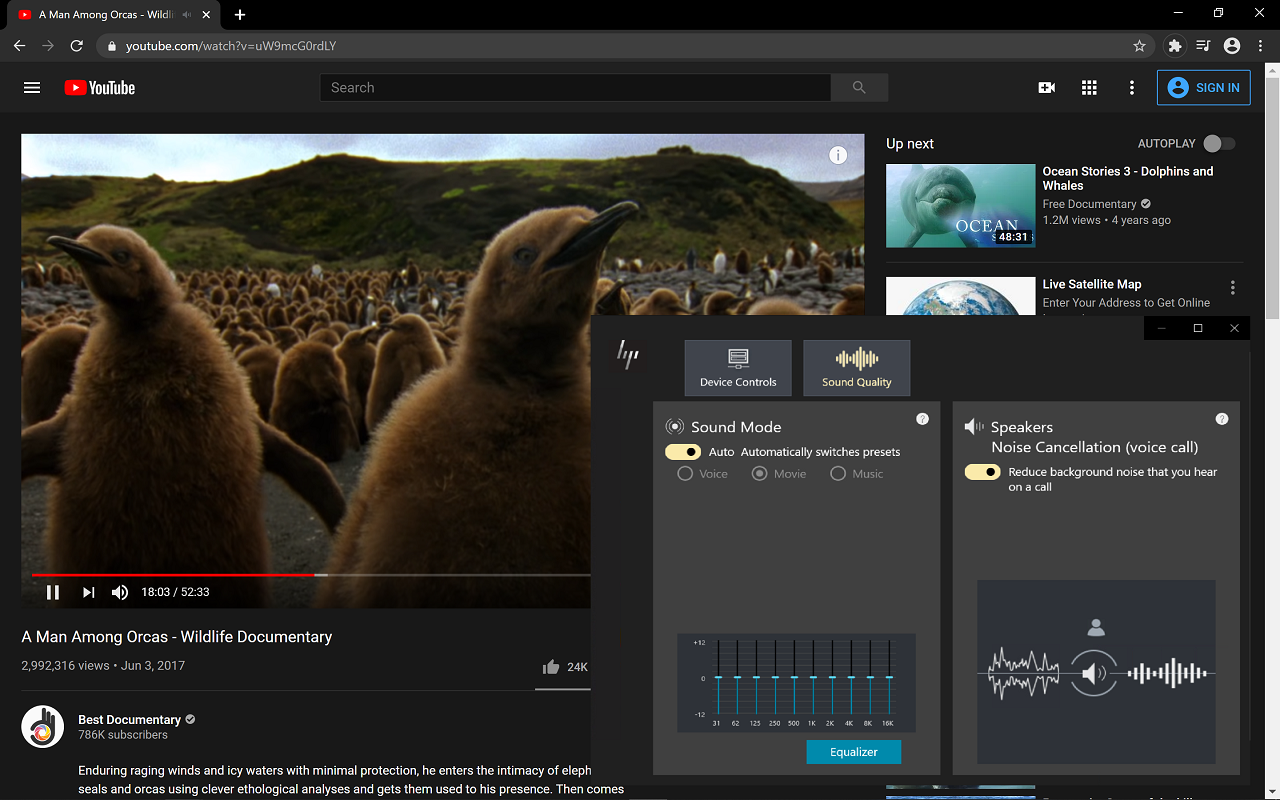The height and width of the screenshot is (800, 1280).
Task: Click the YouTube apps grid icon
Action: pyautogui.click(x=1088, y=87)
